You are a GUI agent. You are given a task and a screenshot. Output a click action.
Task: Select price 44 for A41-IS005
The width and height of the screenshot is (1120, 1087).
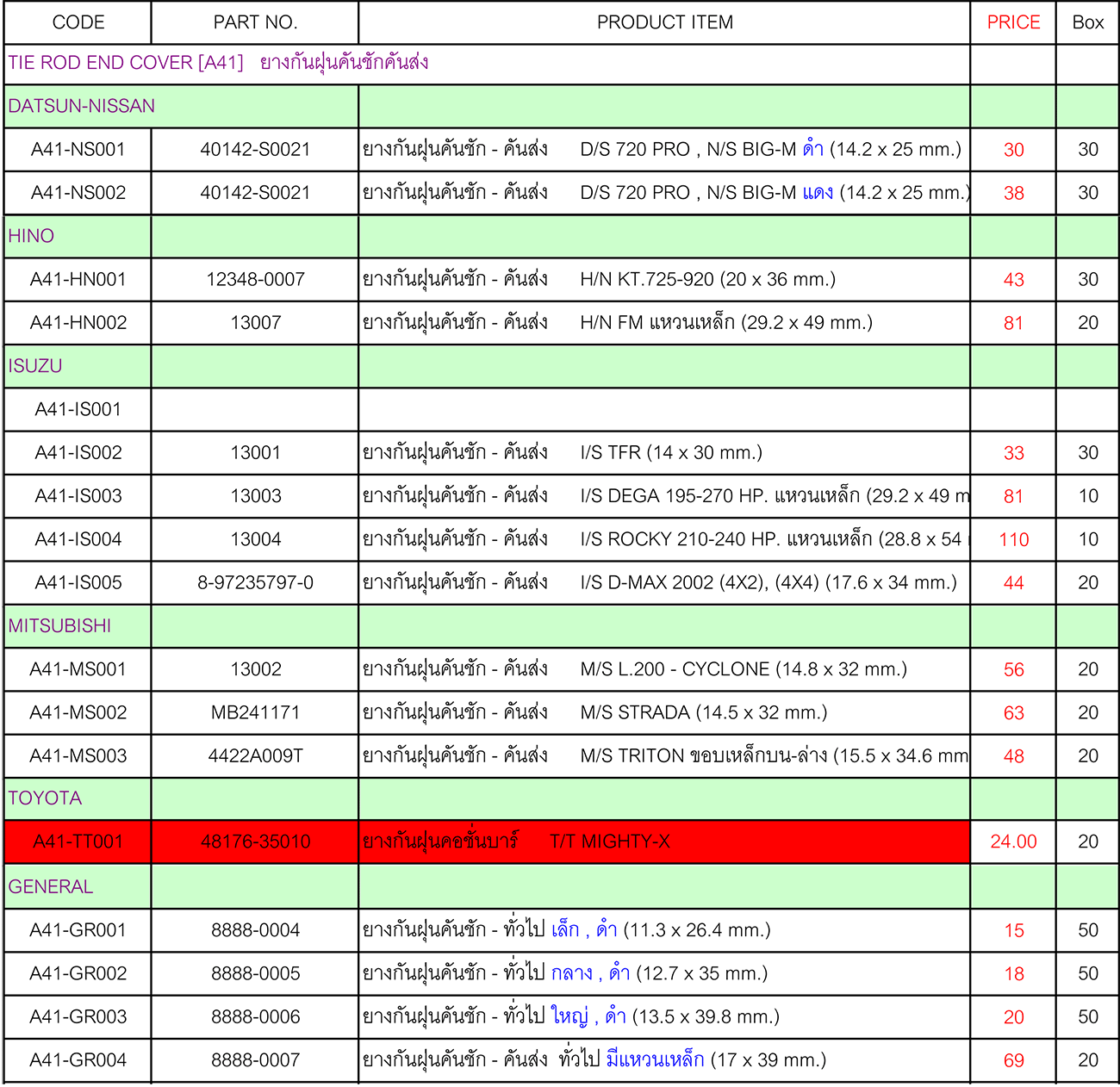pos(1013,583)
